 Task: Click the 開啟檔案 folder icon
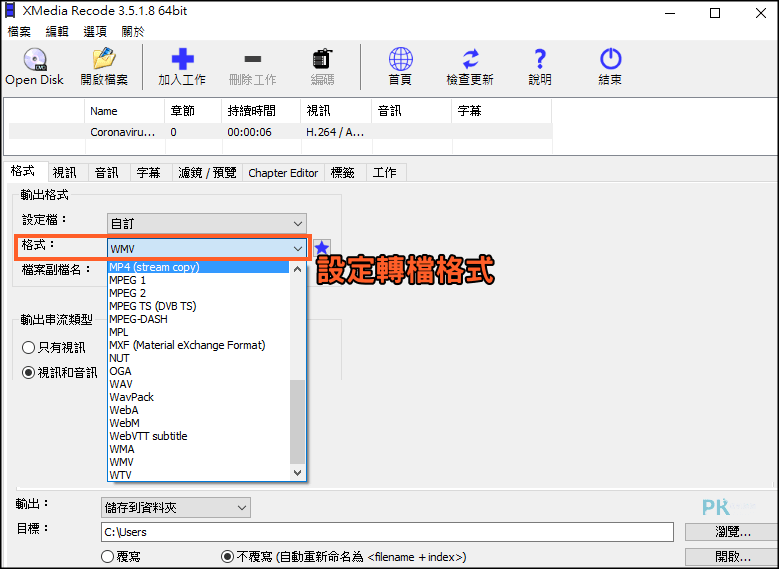click(104, 59)
